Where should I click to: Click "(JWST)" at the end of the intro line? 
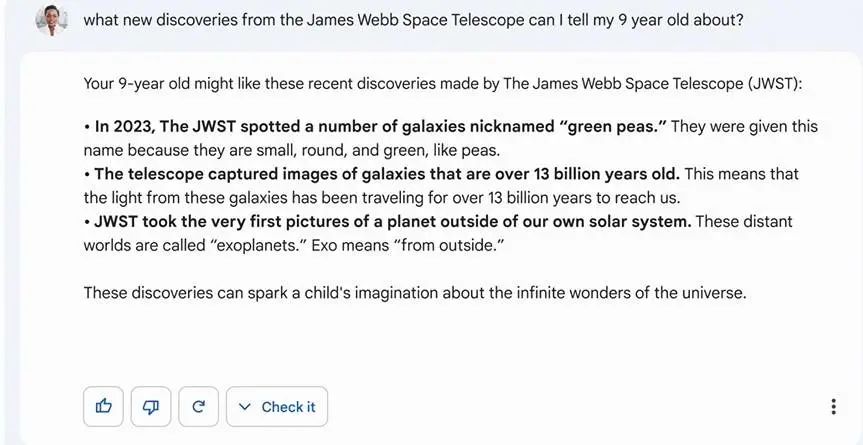point(773,84)
